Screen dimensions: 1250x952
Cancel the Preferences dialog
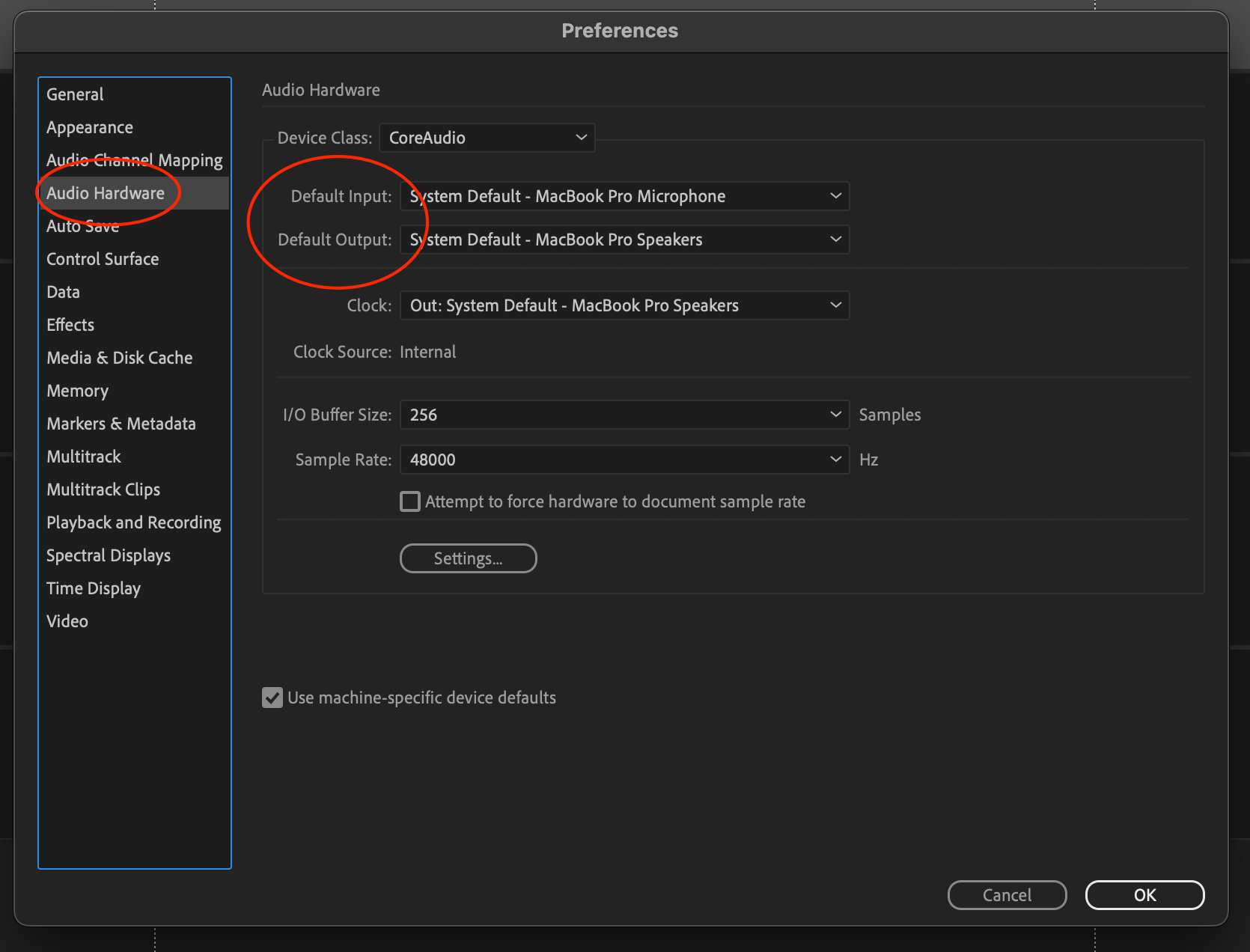click(x=1006, y=895)
